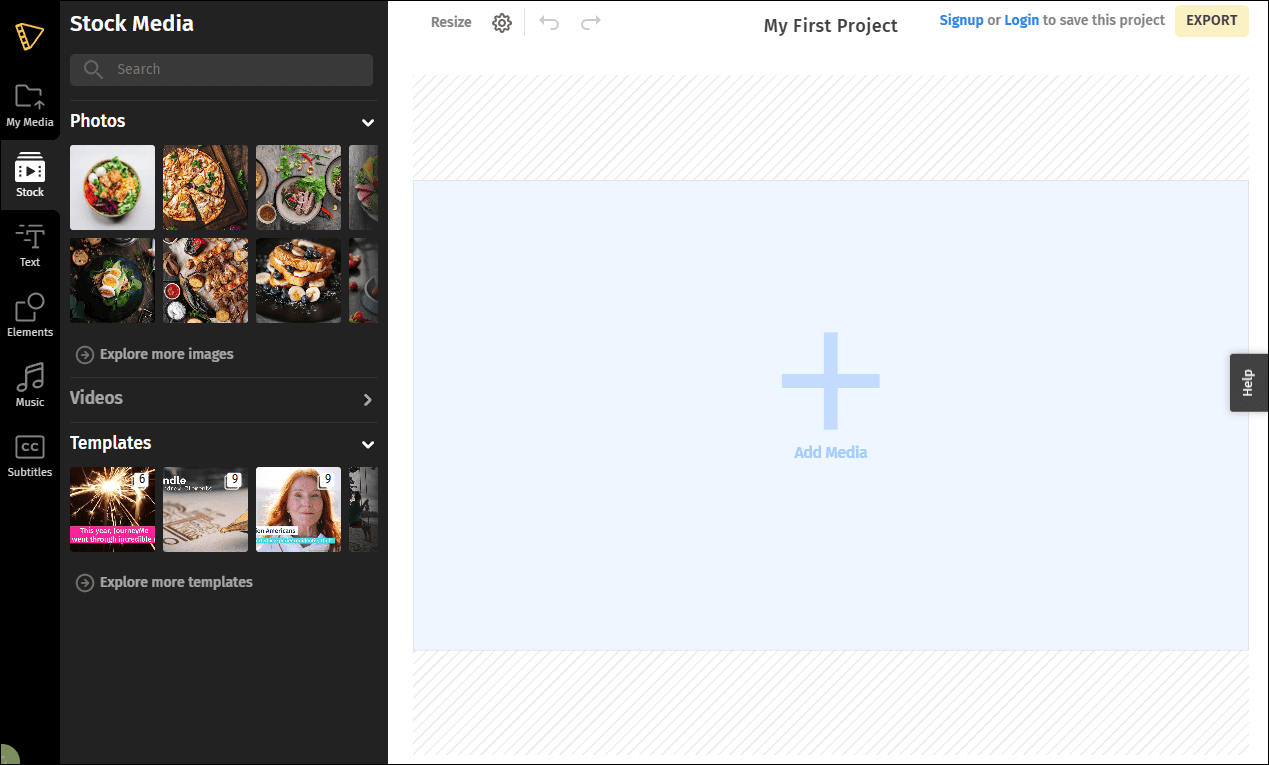Image resolution: width=1269 pixels, height=765 pixels.
Task: Expand the Videos section
Action: pos(367,398)
